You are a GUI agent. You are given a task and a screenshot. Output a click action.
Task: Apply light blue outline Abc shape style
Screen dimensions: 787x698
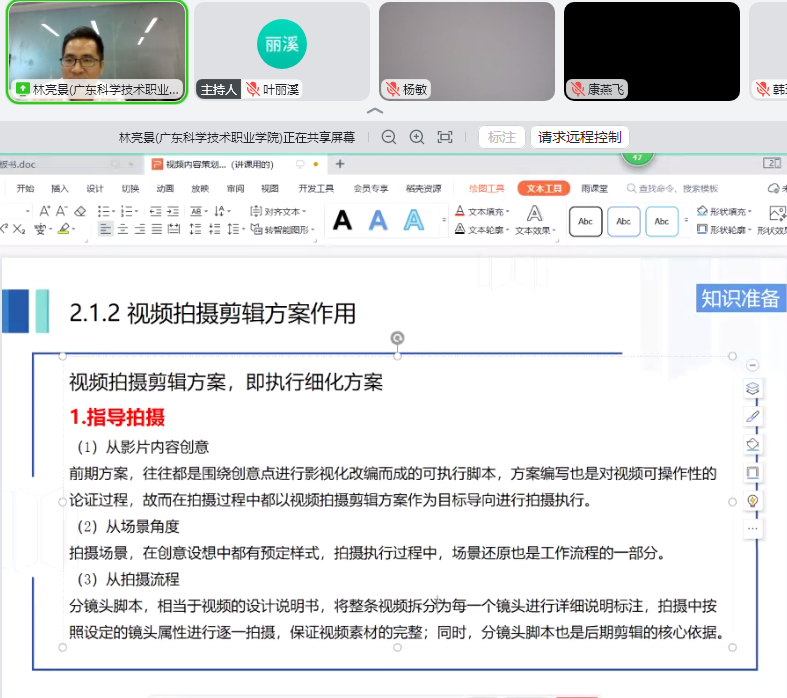click(662, 221)
